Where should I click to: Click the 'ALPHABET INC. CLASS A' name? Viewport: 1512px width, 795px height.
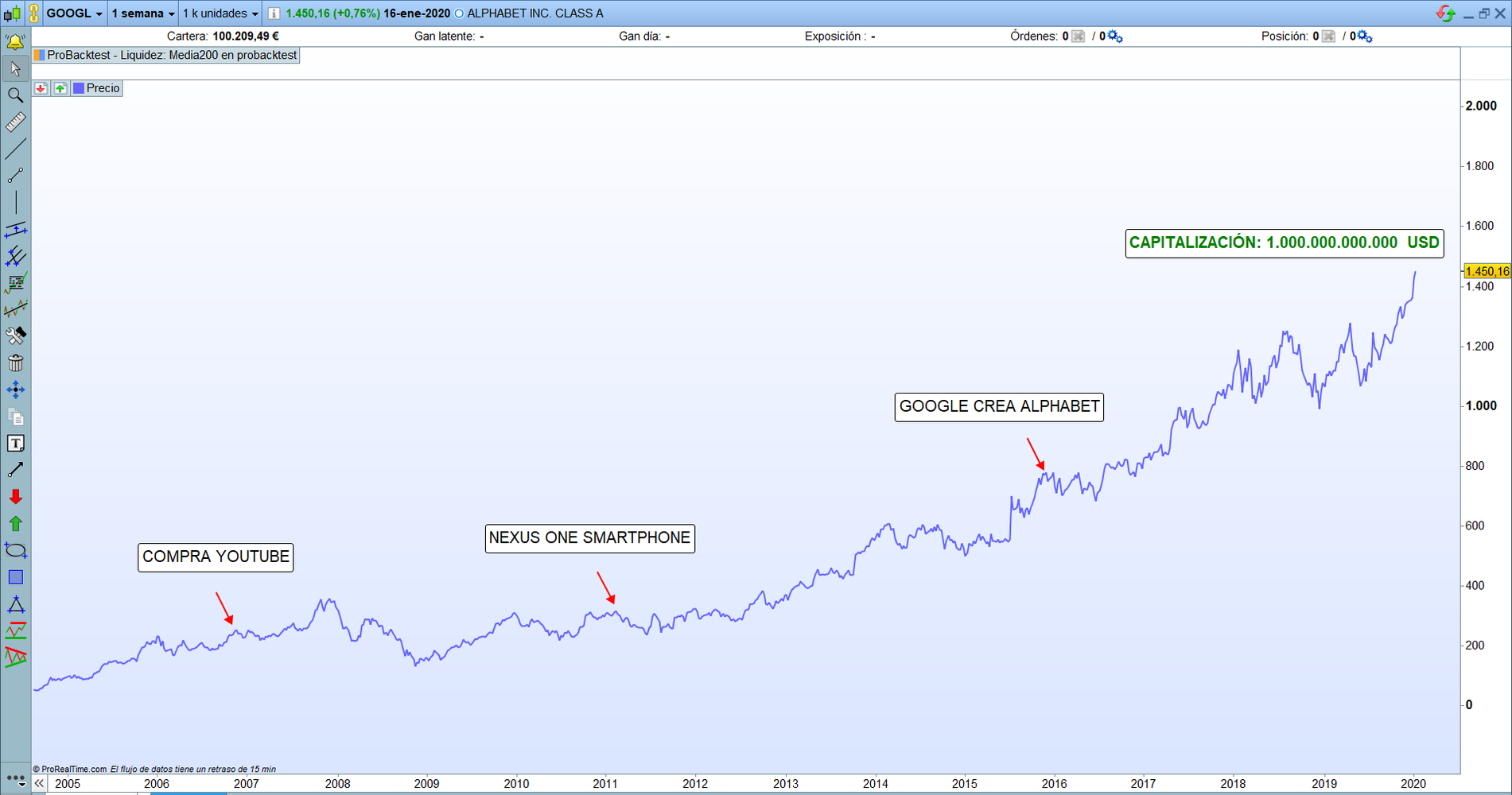point(535,14)
